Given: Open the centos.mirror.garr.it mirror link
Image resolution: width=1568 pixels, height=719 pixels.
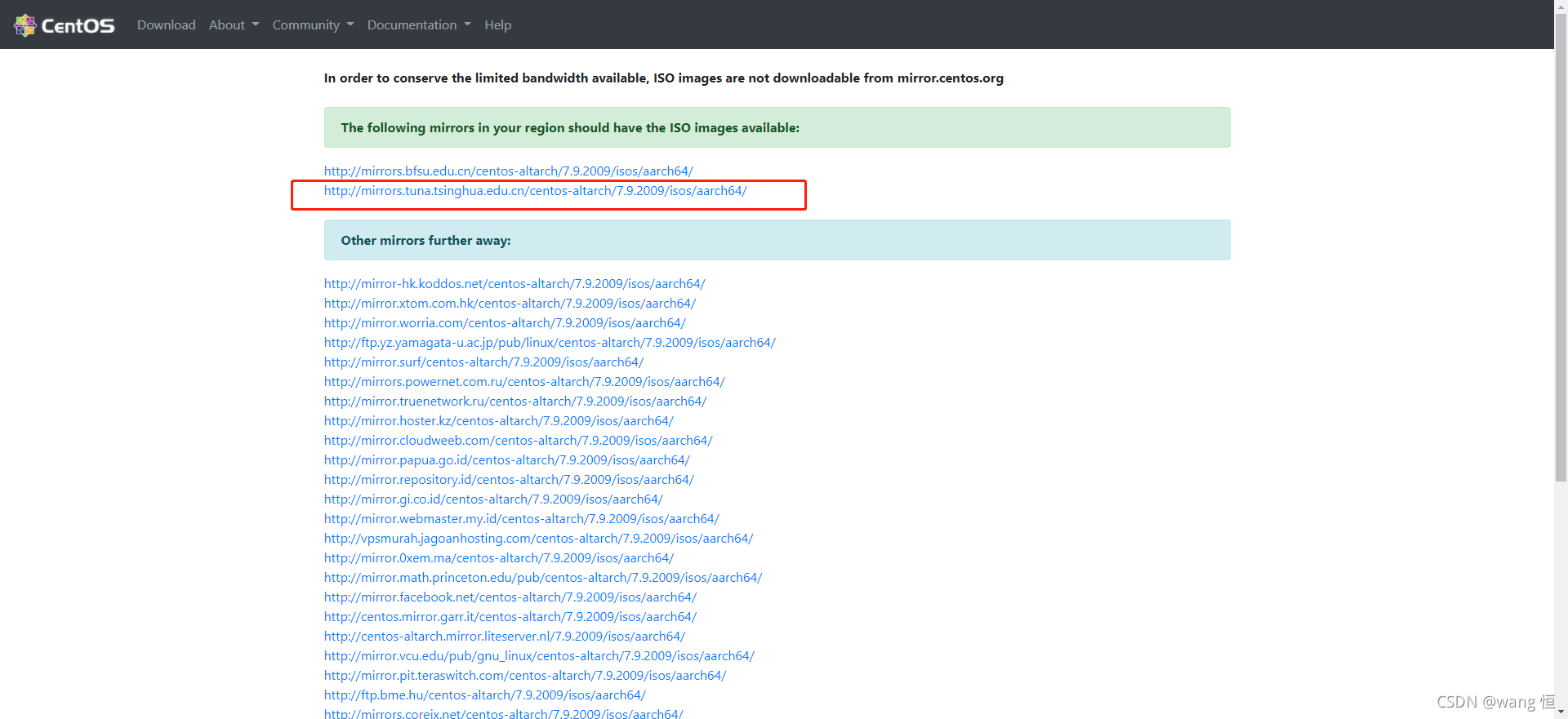Looking at the screenshot, I should pos(510,617).
